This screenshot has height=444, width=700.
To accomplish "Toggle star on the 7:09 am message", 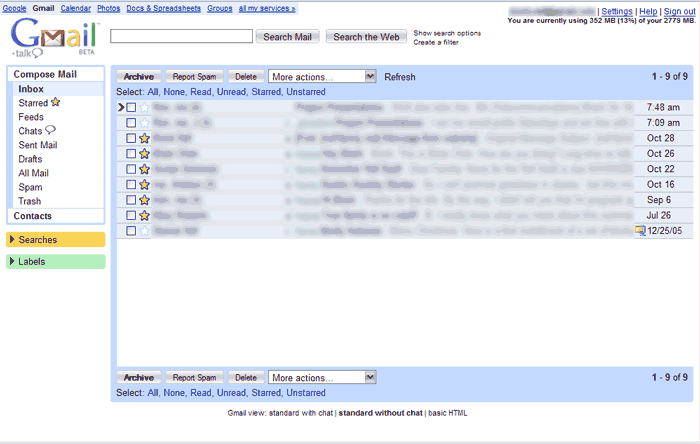I will pos(144,123).
